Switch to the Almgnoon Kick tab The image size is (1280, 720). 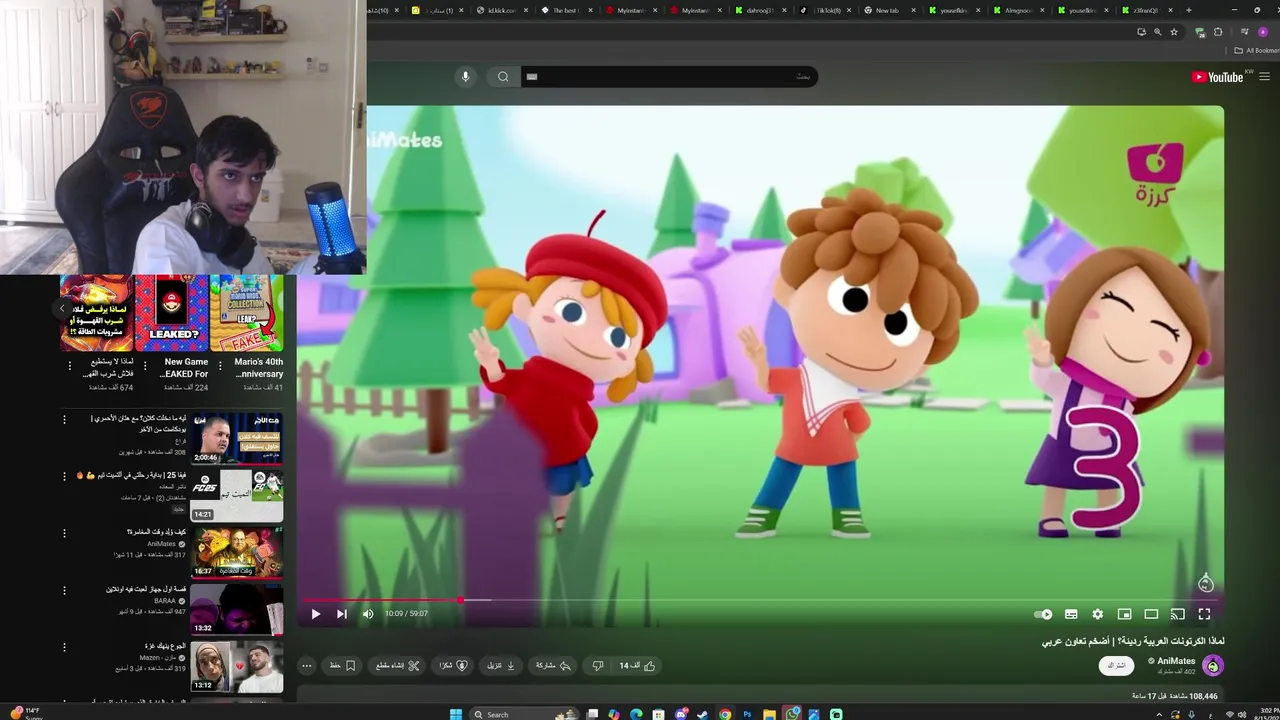coord(1016,10)
